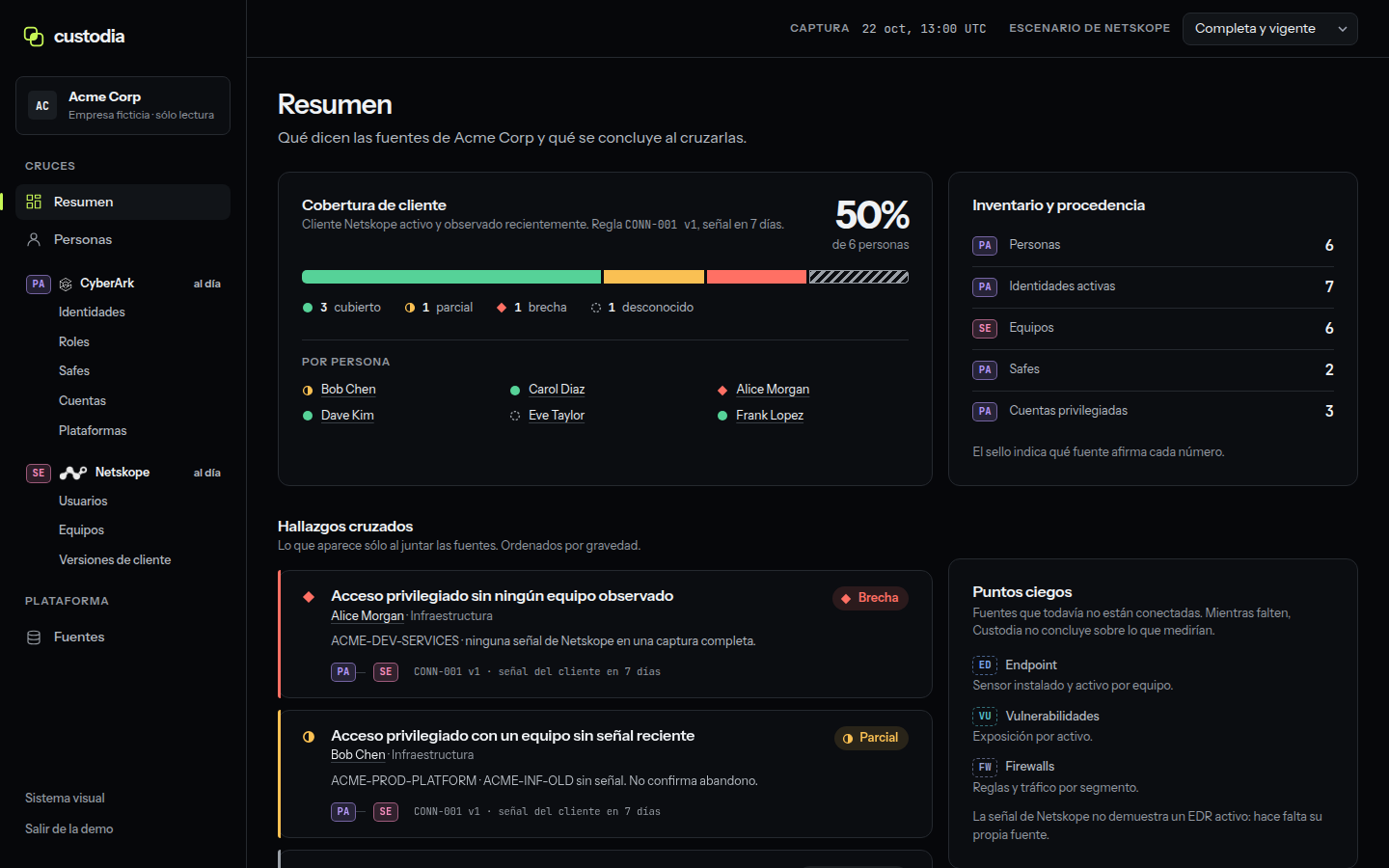Viewport: 1389px width, 868px height.
Task: Open Eve Taylor link
Action: pyautogui.click(x=557, y=416)
